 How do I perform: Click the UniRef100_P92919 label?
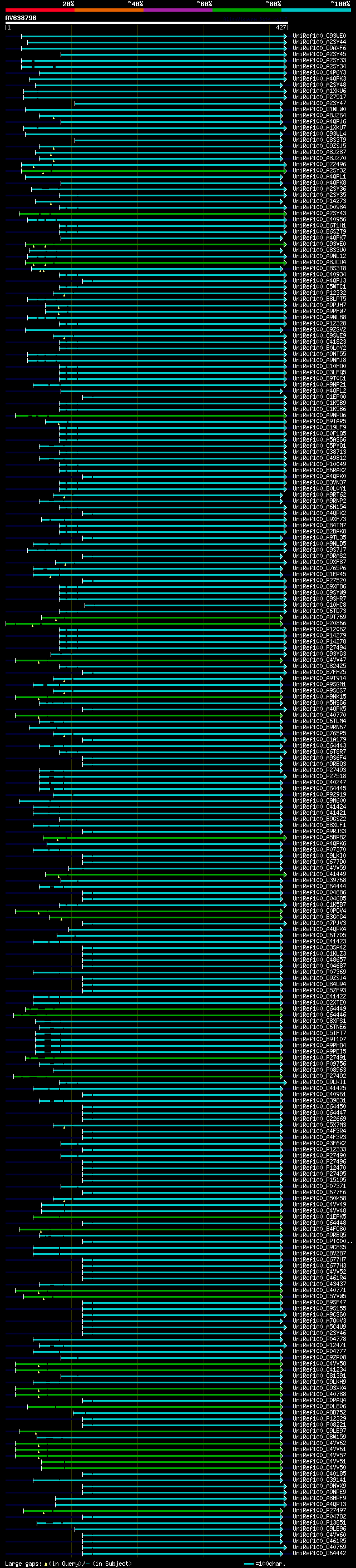319,794
